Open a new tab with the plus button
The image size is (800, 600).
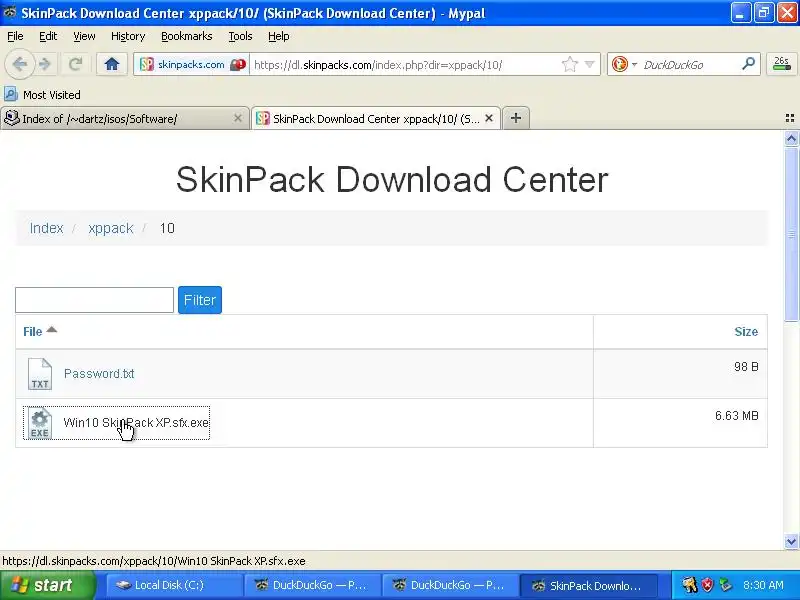pyautogui.click(x=516, y=118)
